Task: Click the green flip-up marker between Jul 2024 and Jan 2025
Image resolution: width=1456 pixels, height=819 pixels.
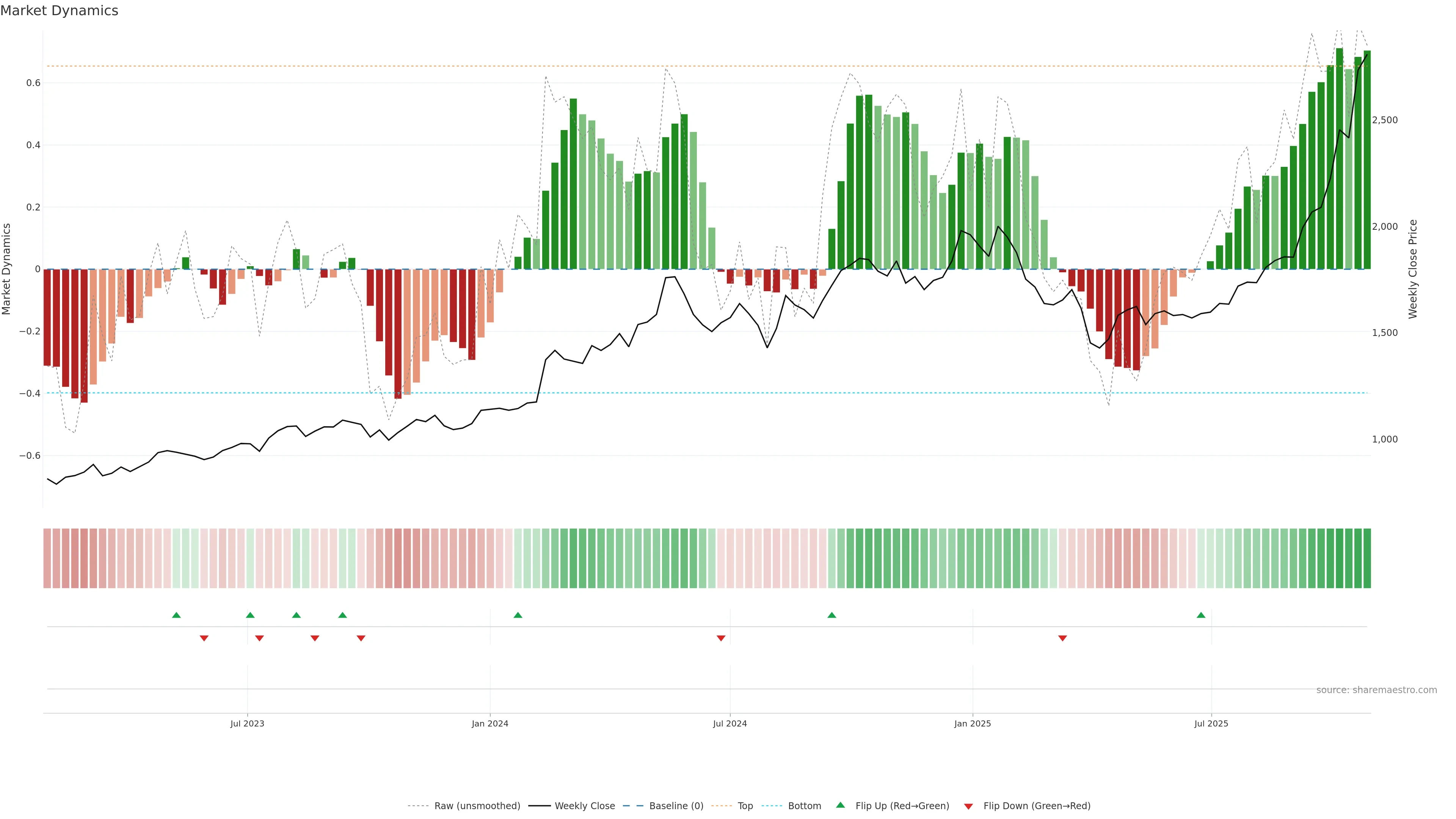Action: [832, 615]
